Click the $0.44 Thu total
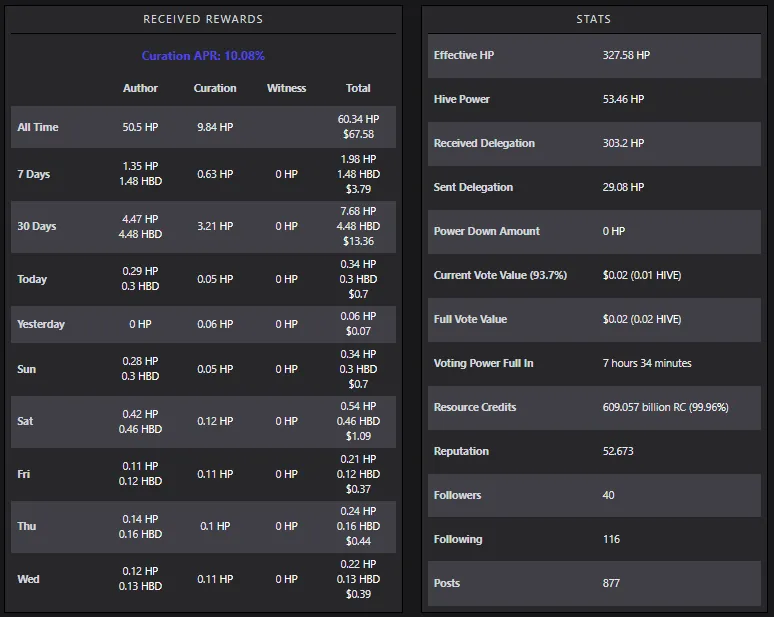 [x=358, y=541]
